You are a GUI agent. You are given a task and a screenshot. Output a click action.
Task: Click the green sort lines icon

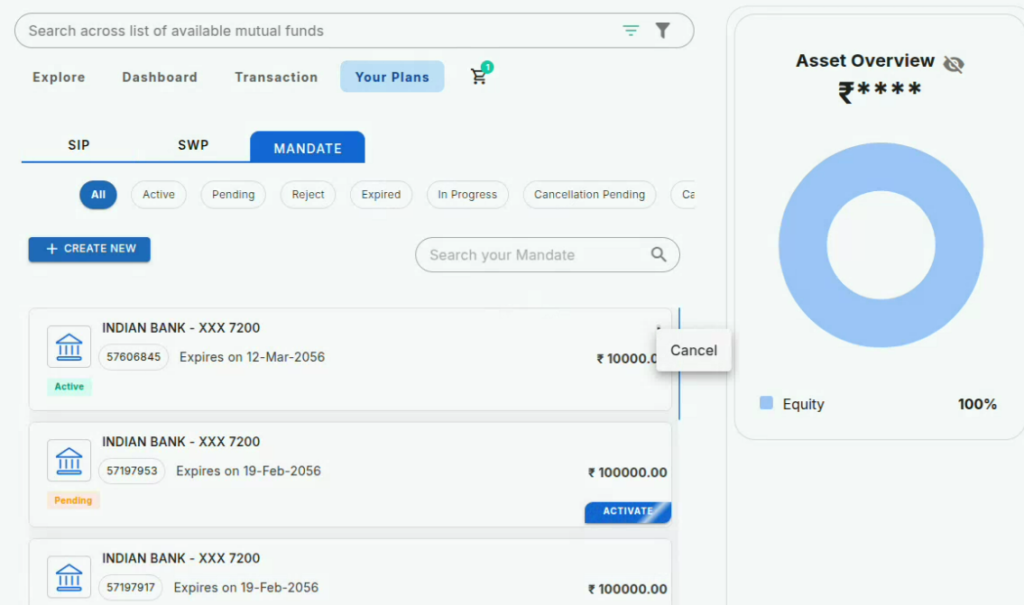[x=630, y=31]
